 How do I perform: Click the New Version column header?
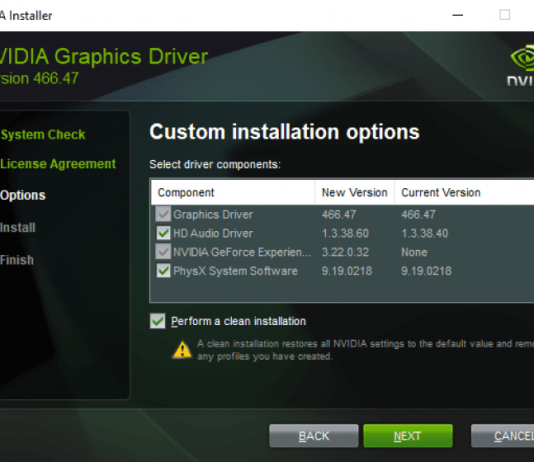[x=355, y=193]
